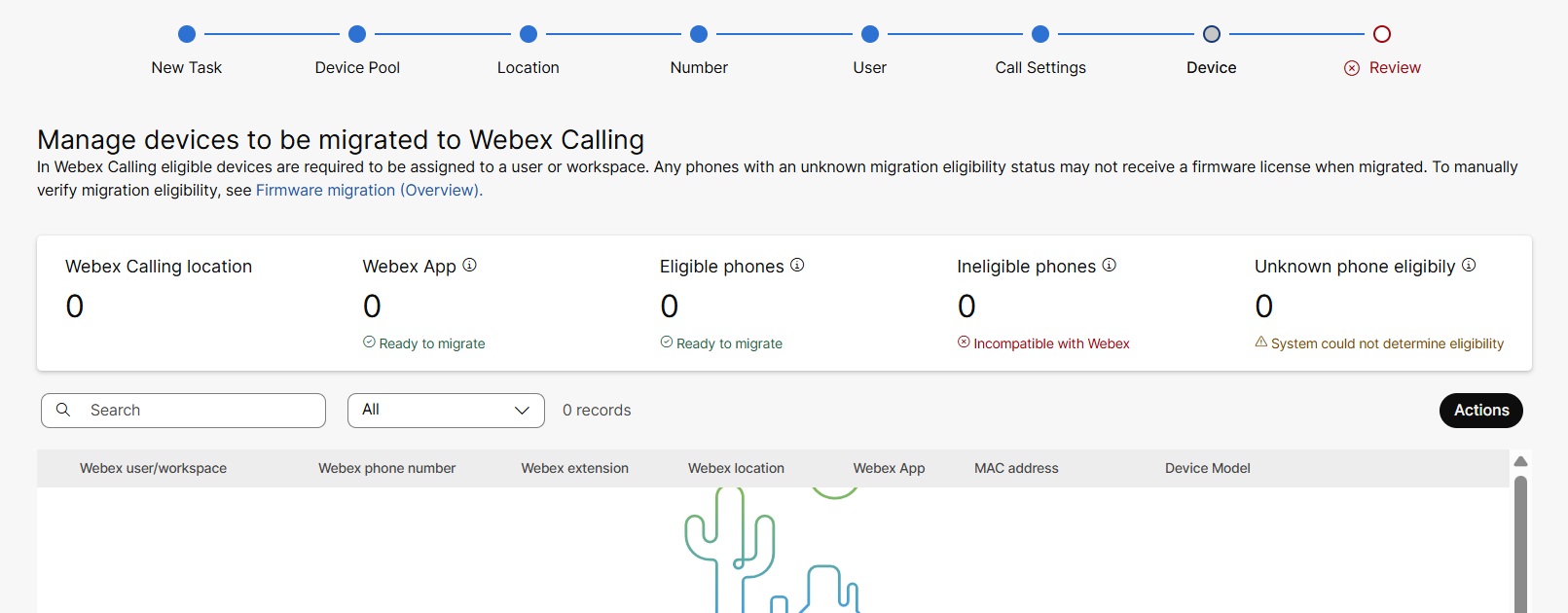
Task: Sort by Webex user/workspace column header
Action: pyautogui.click(x=153, y=468)
